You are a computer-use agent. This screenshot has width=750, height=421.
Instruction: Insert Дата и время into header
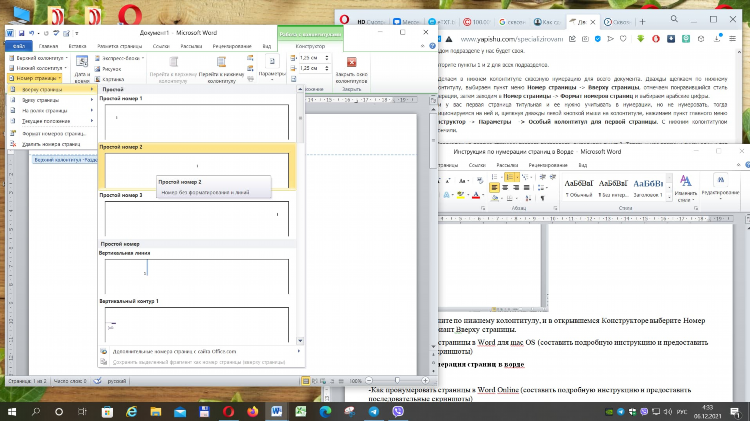click(82, 69)
